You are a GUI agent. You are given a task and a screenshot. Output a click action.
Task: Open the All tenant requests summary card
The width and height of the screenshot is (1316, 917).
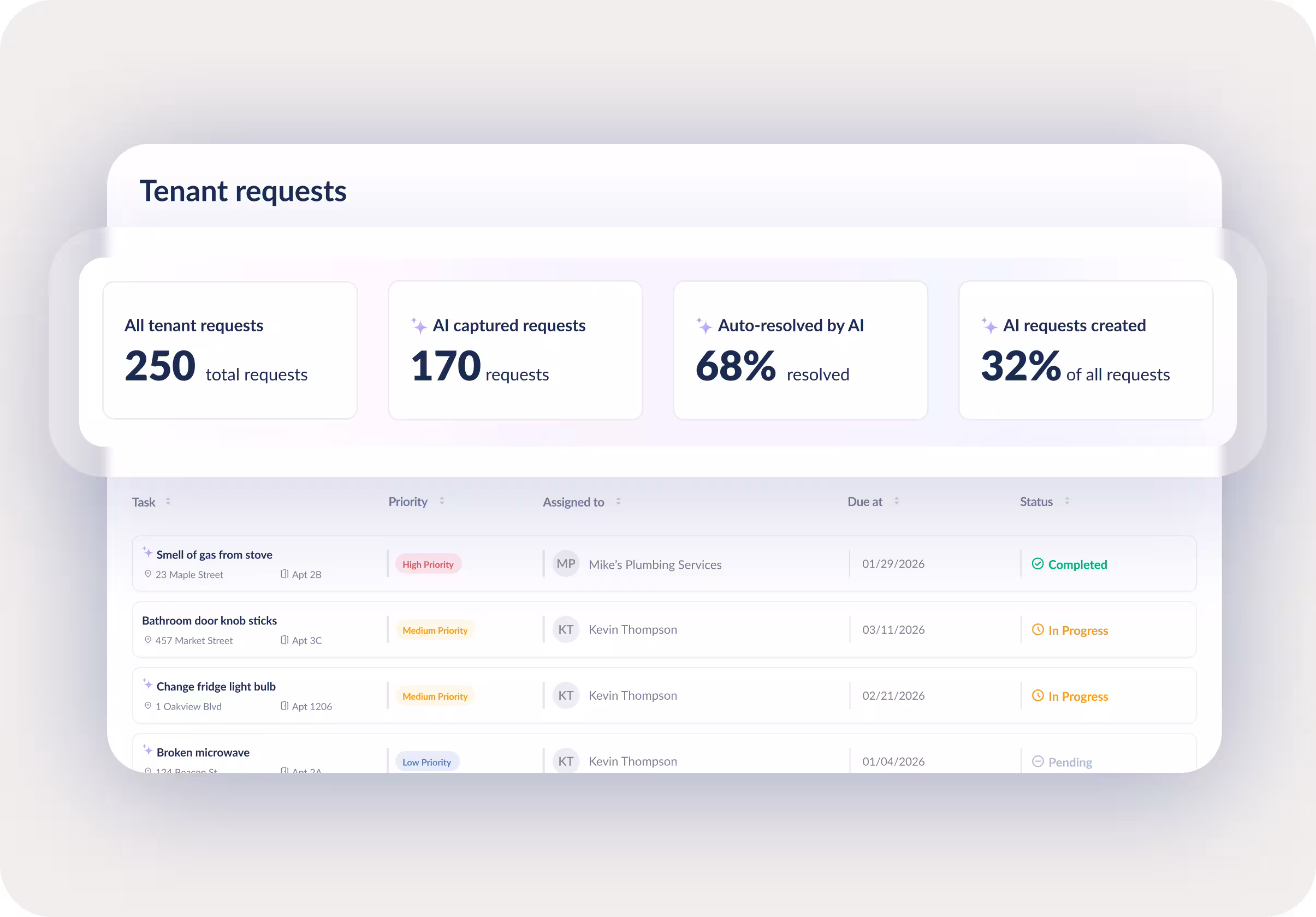pos(230,350)
